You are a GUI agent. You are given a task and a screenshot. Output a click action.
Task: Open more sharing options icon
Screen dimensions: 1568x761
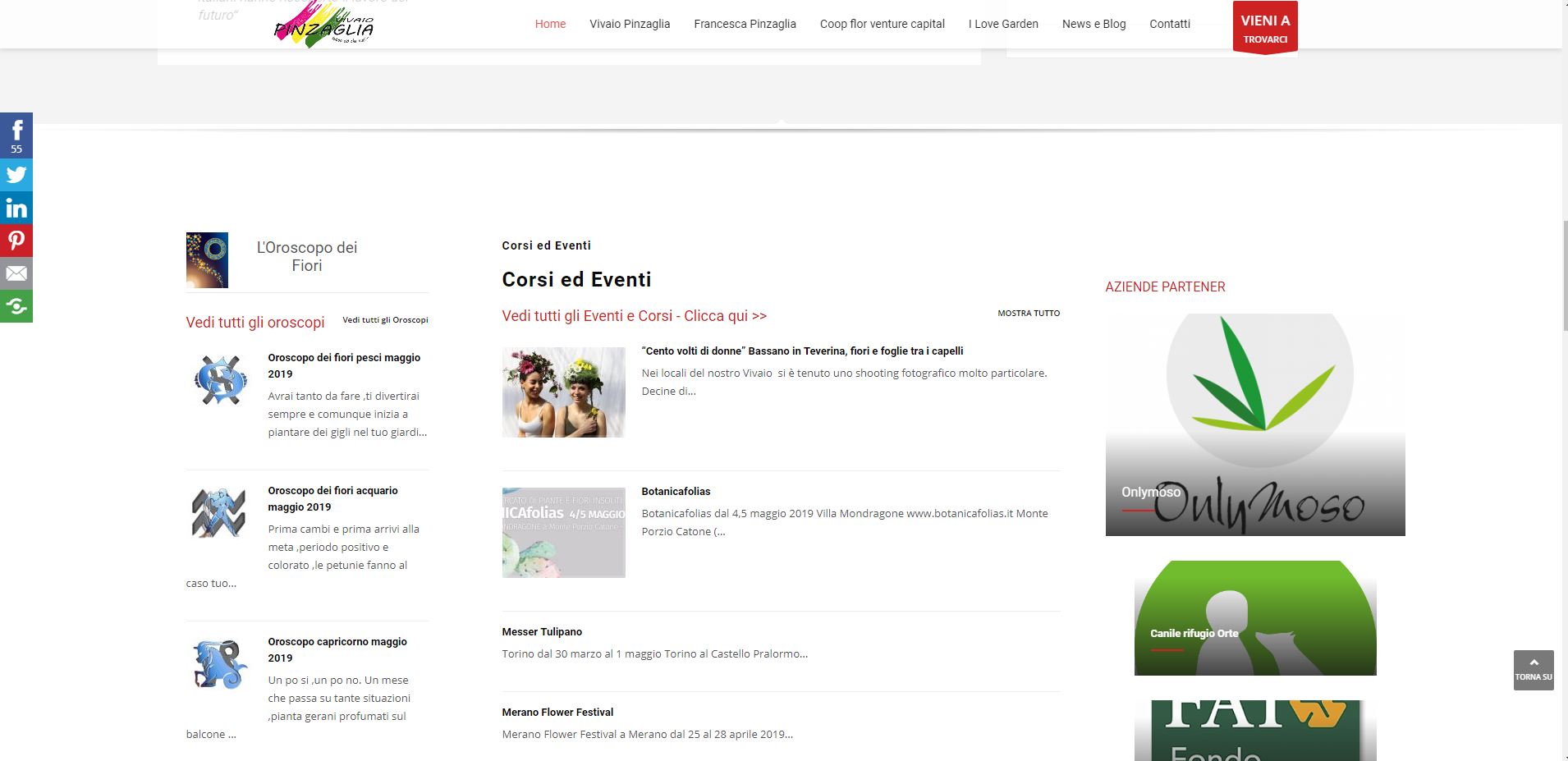tap(16, 306)
